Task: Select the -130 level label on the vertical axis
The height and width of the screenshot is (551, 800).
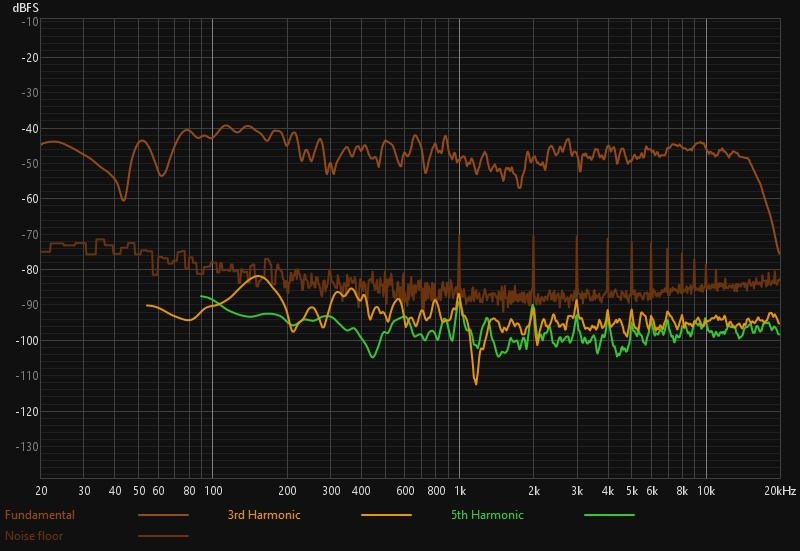Action: coord(24,447)
